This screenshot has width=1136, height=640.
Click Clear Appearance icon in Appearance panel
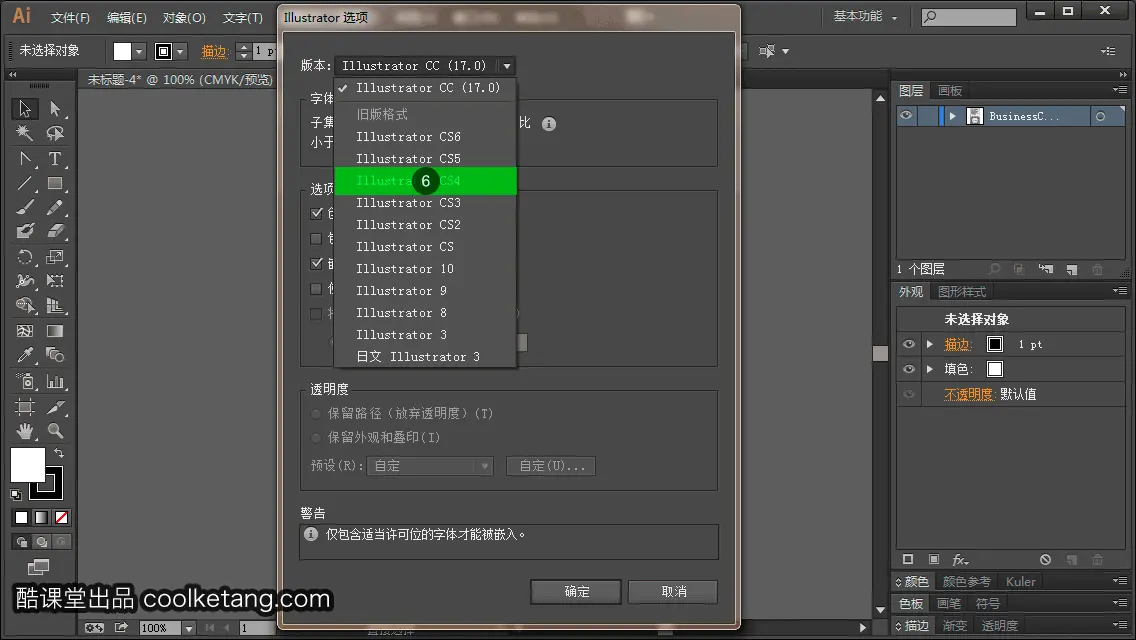click(x=1045, y=560)
